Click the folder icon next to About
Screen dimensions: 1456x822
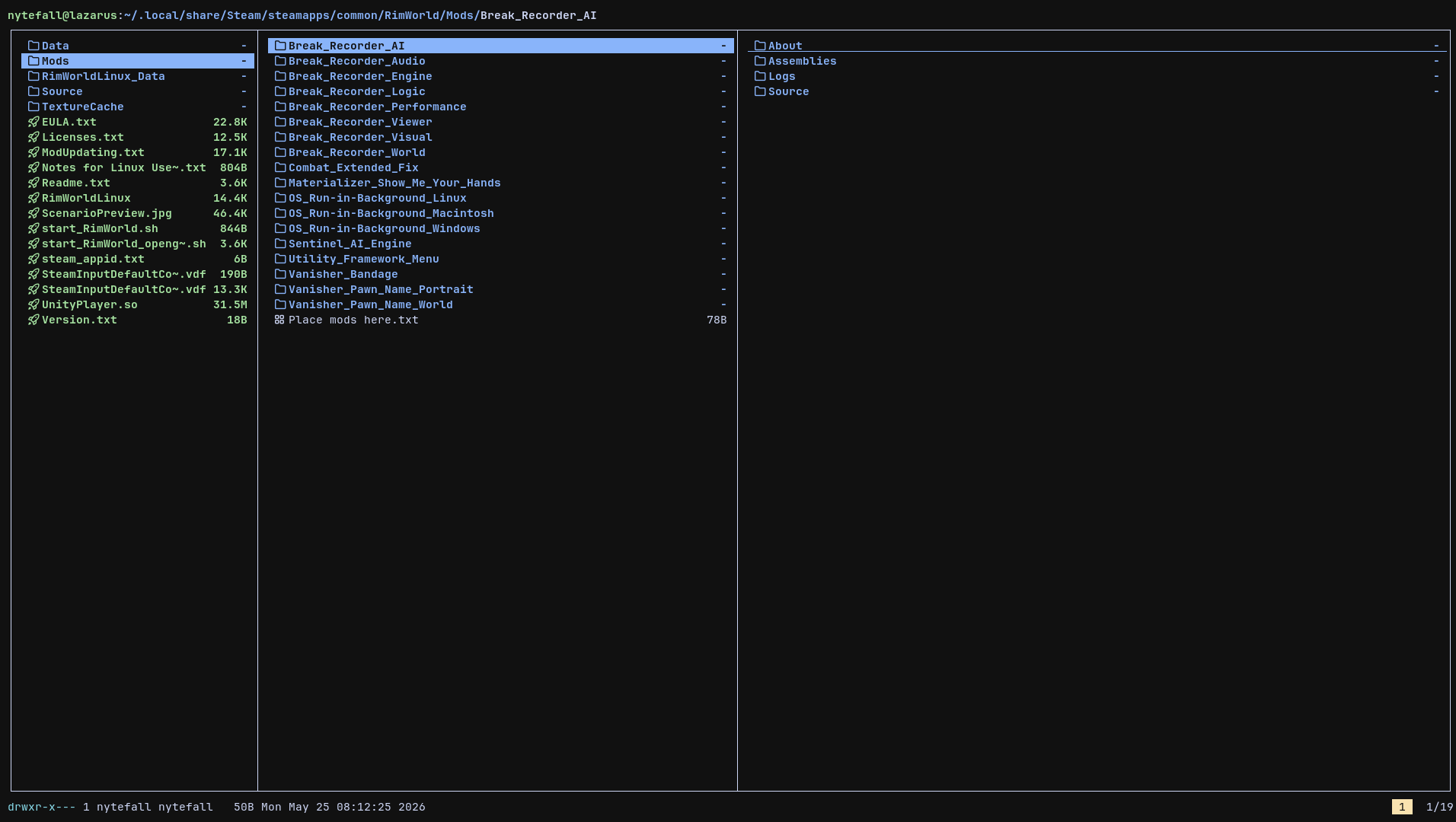760,46
